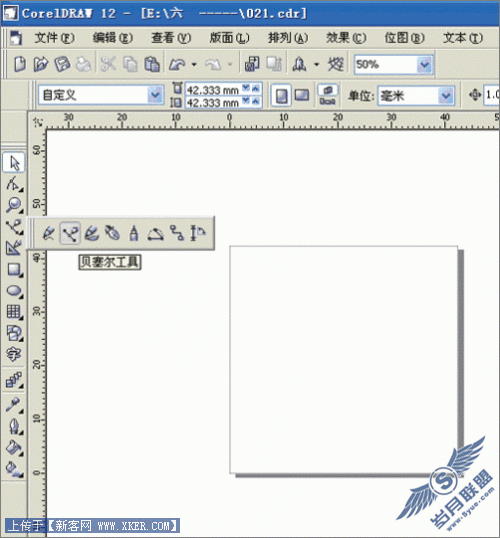Select the Interactive Fill tool
This screenshot has width=500, height=538.
[x=14, y=469]
